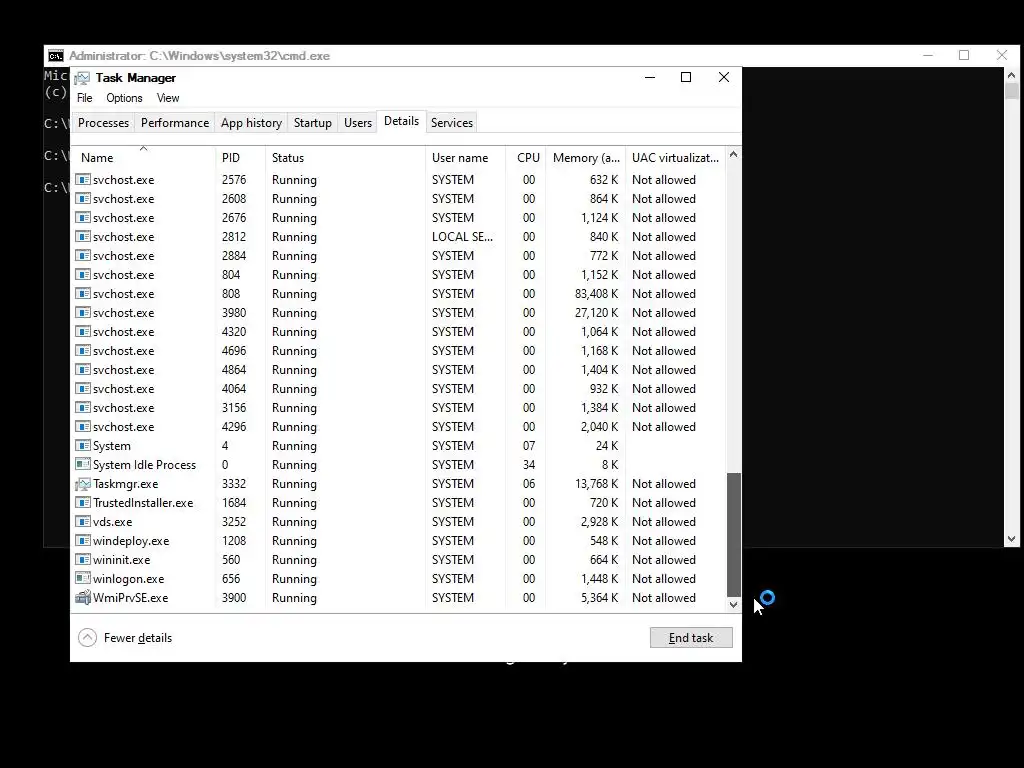This screenshot has height=768, width=1024.
Task: Switch to the Startup tab
Action: 313,123
